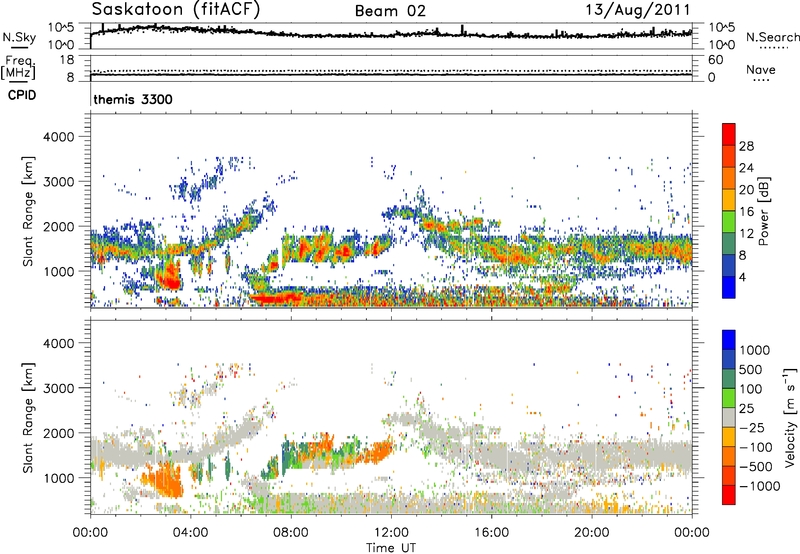800x554 pixels.
Task: Click the solid line sample under 'N.Sky'
Action: point(19,47)
